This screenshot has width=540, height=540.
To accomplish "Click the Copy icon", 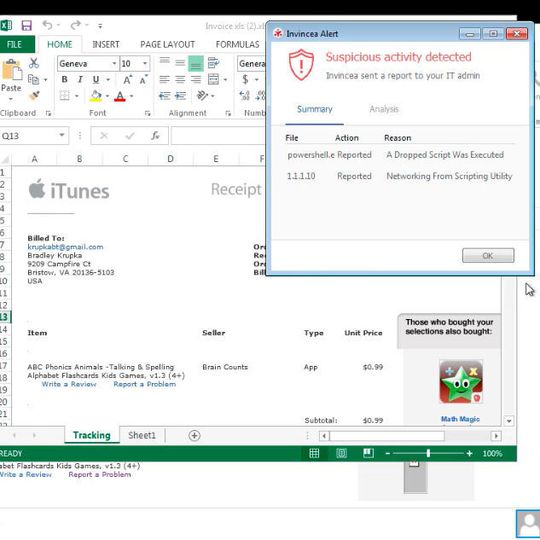I will point(33,80).
